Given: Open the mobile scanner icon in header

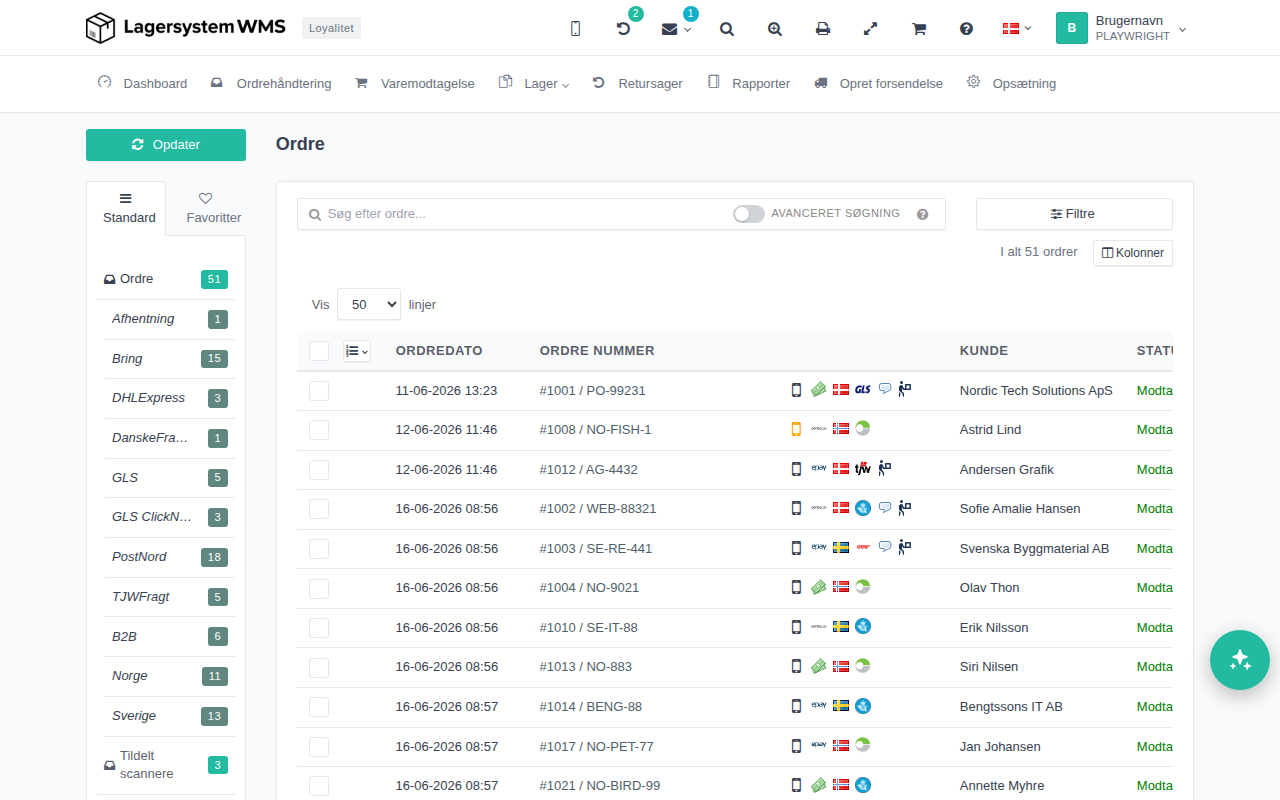Looking at the screenshot, I should pos(575,29).
